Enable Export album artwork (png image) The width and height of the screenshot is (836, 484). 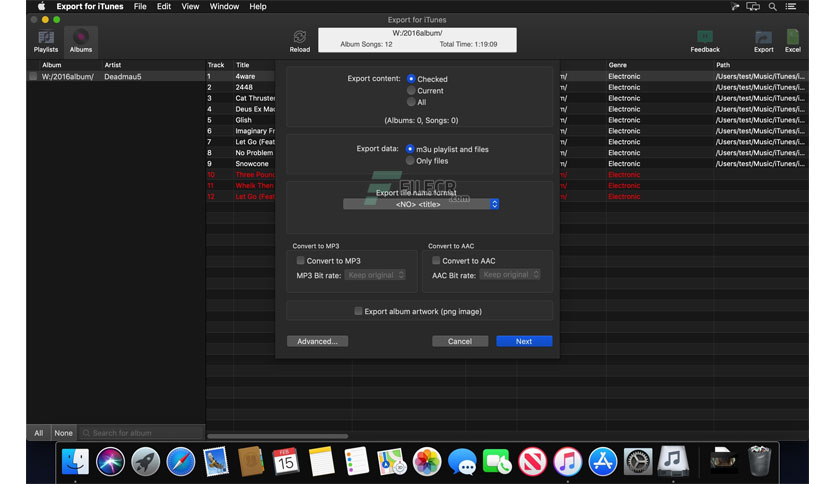[x=358, y=311]
